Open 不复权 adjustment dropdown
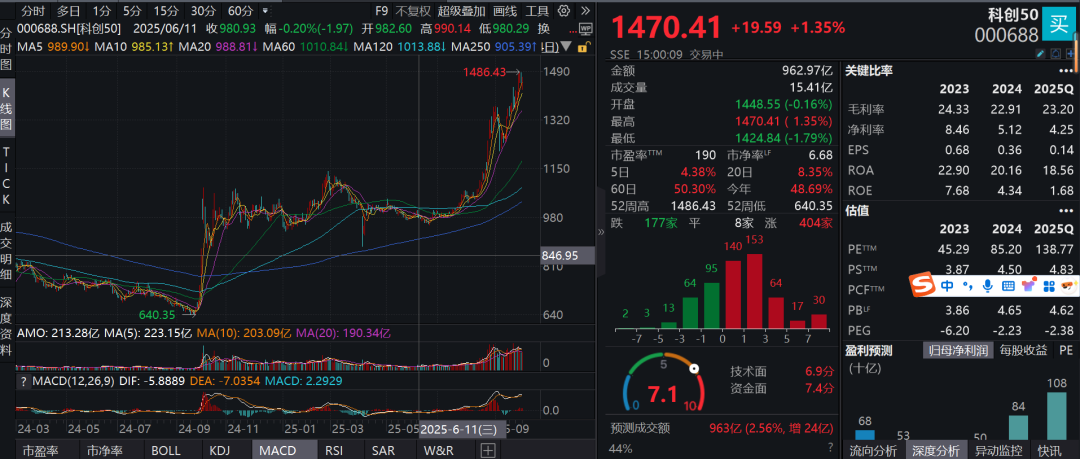This screenshot has height=459, width=1080. (x=413, y=11)
